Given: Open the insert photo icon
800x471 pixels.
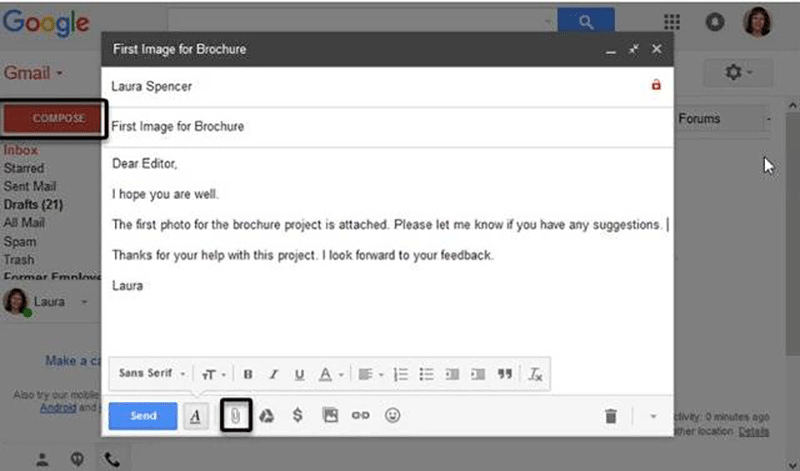Looking at the screenshot, I should 330,416.
